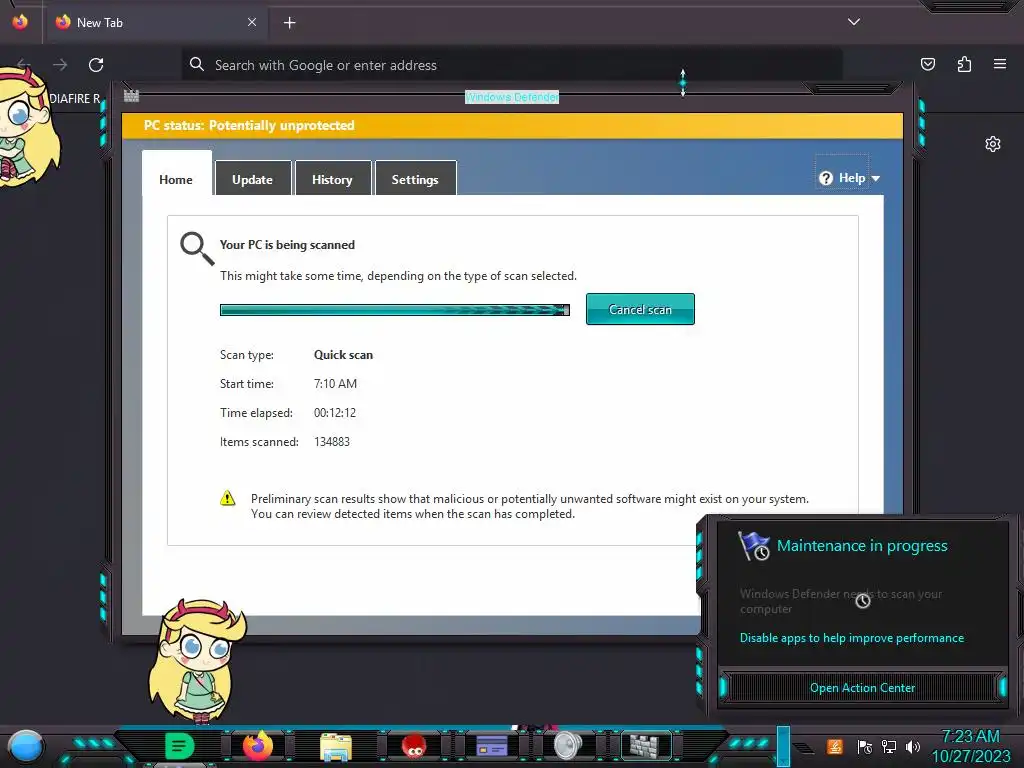This screenshot has width=1024, height=768.
Task: Click the scan progress bar
Action: pos(394,310)
